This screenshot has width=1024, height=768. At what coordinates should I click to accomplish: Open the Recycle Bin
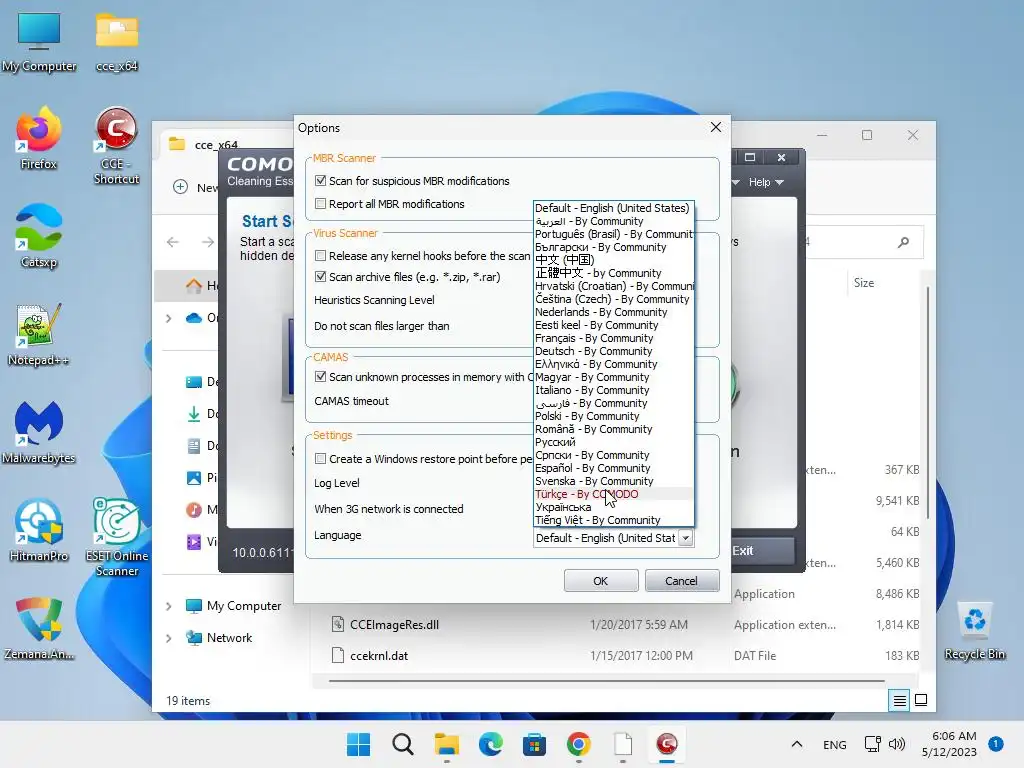(974, 630)
